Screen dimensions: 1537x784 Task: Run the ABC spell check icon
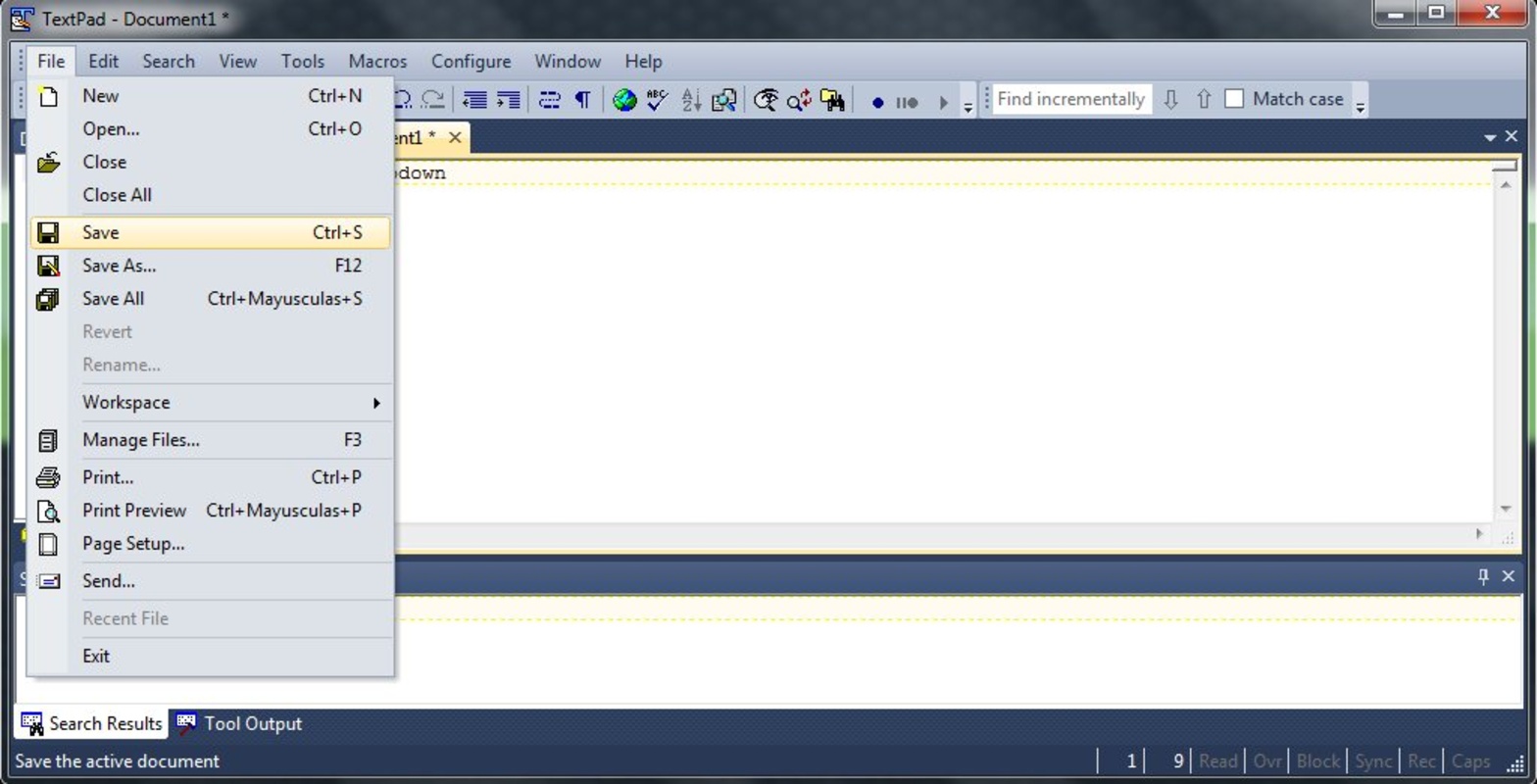(657, 99)
